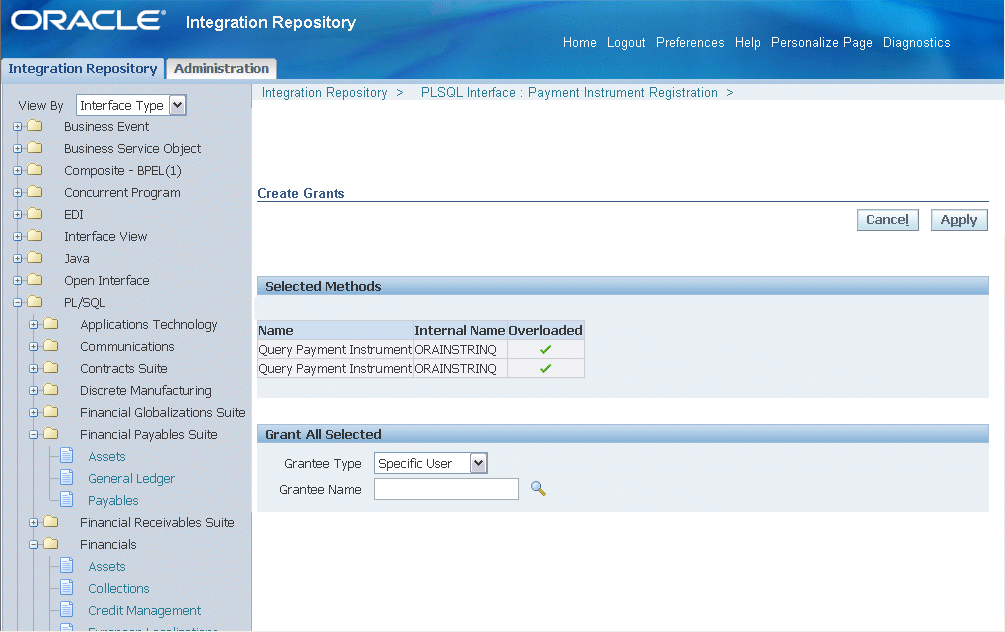Screen dimensions: 1005x632
Task: Click Personalize Page link
Action: tap(822, 42)
